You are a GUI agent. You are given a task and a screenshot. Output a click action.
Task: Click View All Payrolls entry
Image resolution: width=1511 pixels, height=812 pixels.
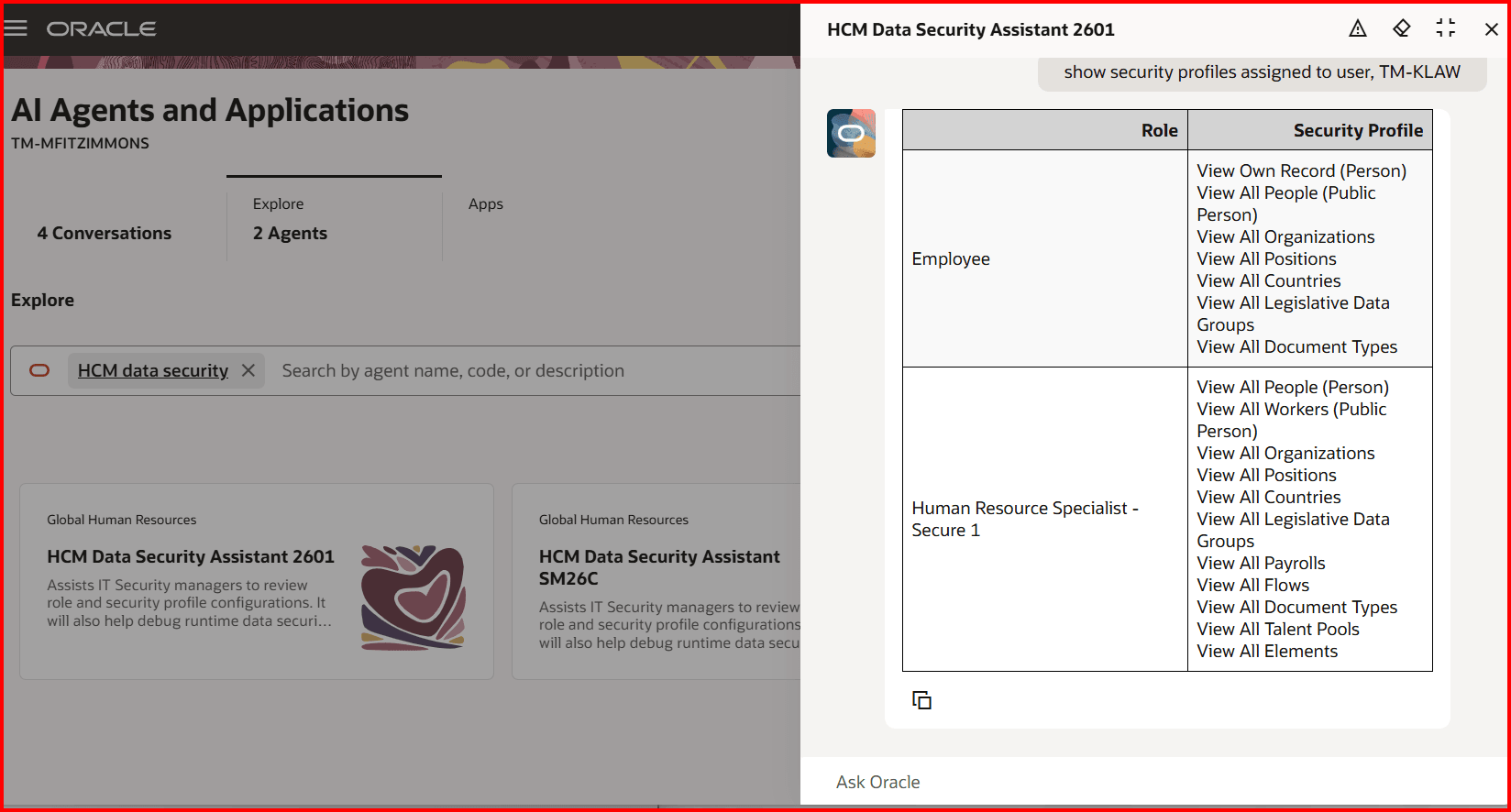point(1261,563)
